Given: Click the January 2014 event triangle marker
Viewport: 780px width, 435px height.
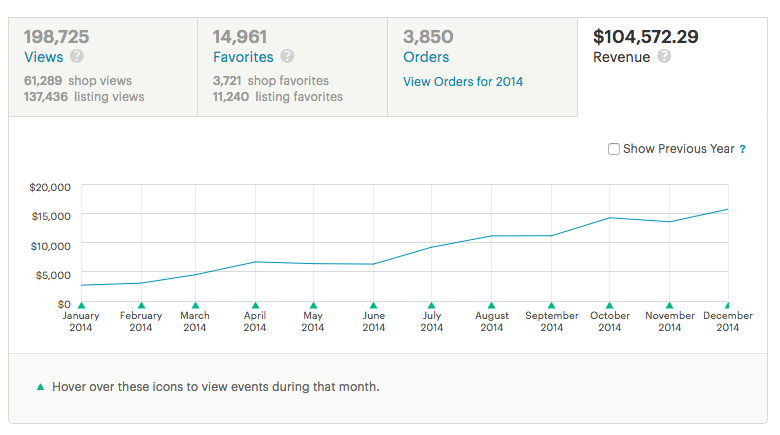Looking at the screenshot, I should pyautogui.click(x=82, y=305).
